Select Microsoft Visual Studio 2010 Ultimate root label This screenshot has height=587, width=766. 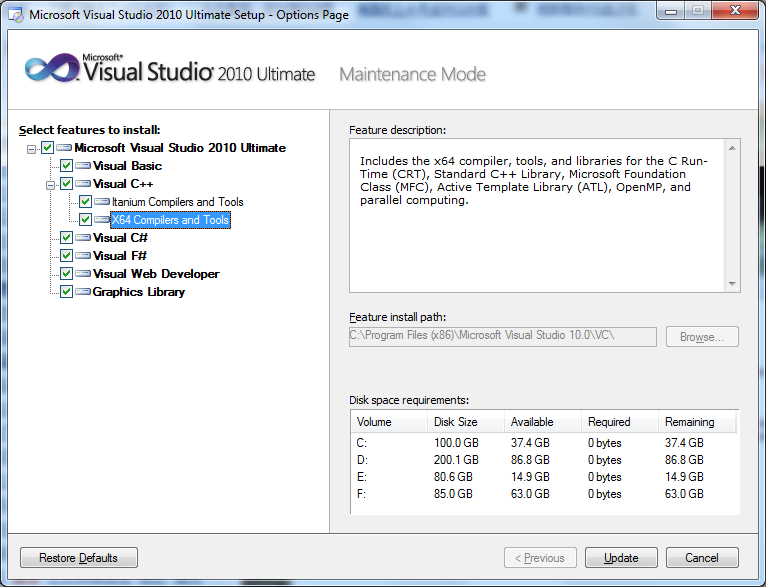180,147
